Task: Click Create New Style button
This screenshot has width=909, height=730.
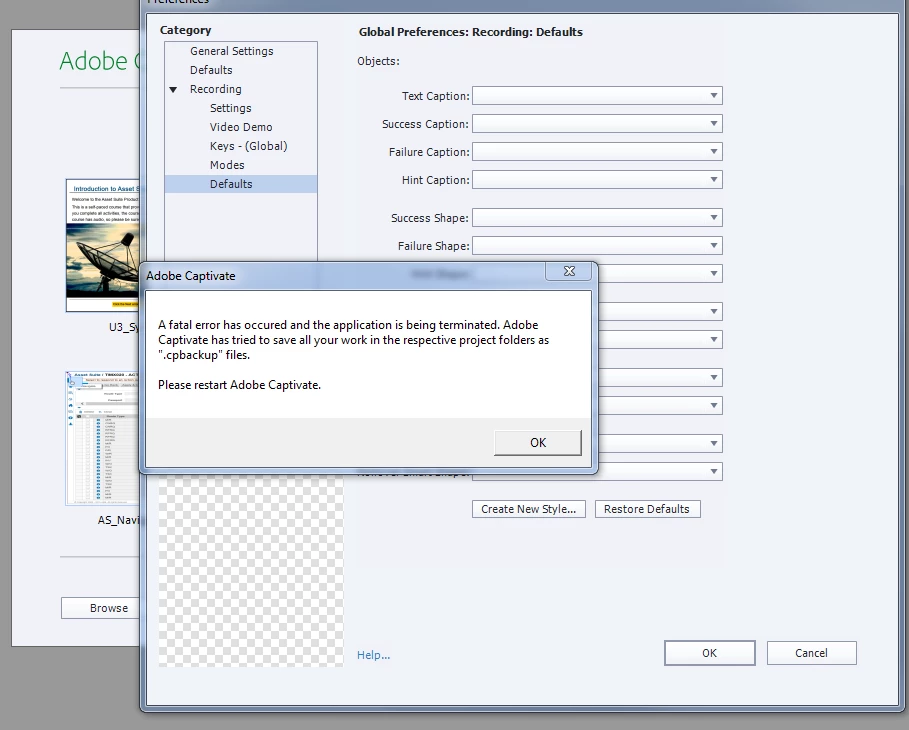Action: [x=529, y=509]
